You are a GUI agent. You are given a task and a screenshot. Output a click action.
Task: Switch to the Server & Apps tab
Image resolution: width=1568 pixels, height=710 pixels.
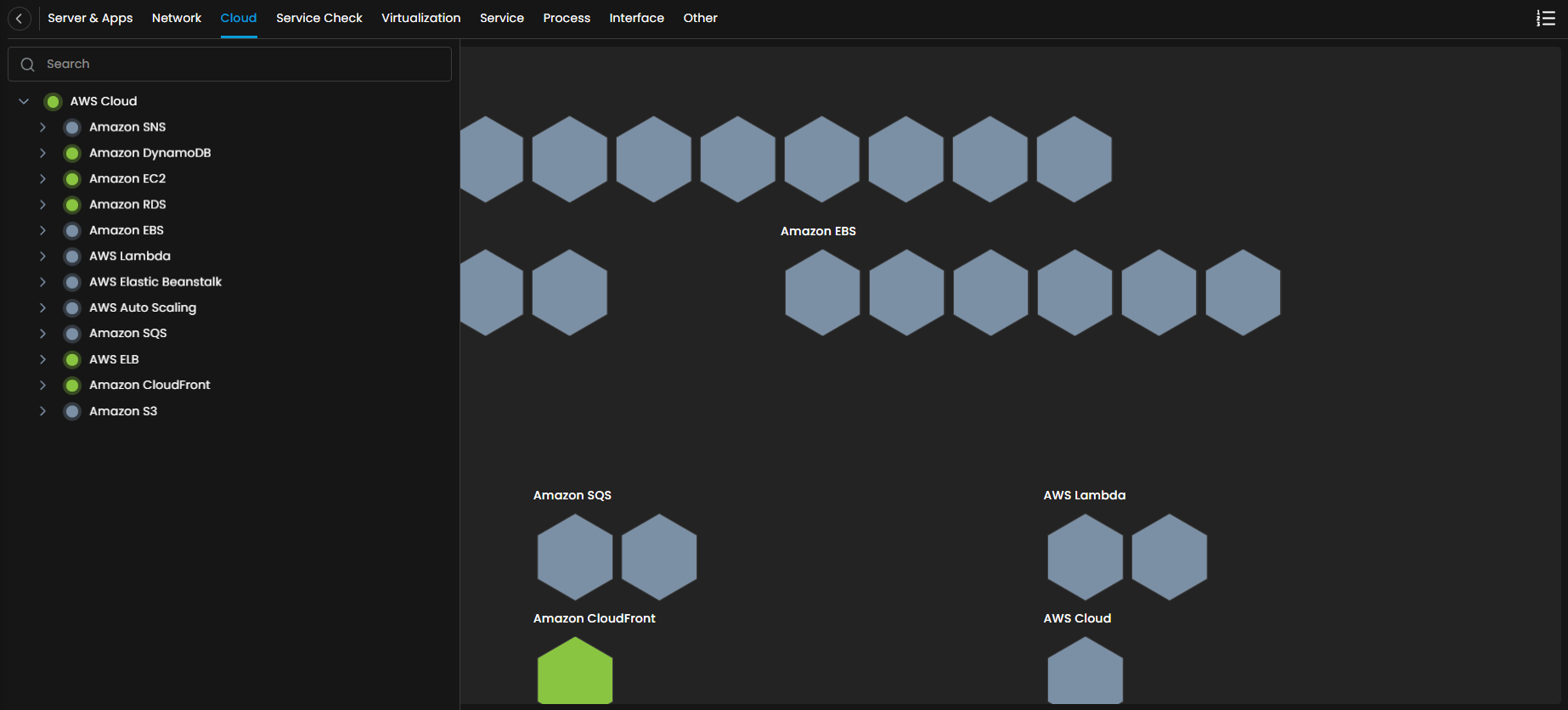pos(90,18)
